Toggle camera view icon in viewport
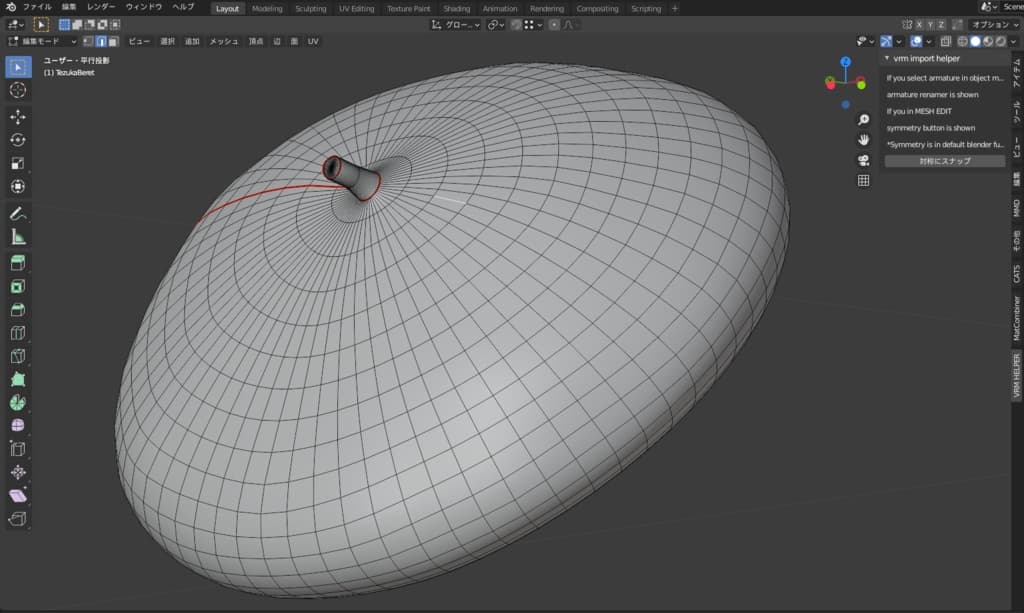1024x613 pixels. point(863,160)
